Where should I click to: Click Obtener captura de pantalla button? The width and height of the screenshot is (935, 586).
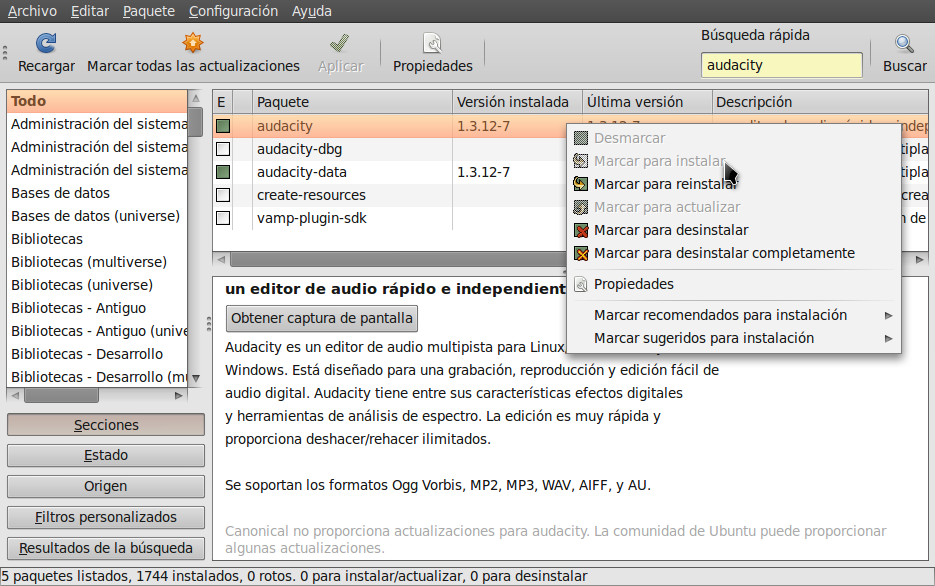click(x=322, y=318)
